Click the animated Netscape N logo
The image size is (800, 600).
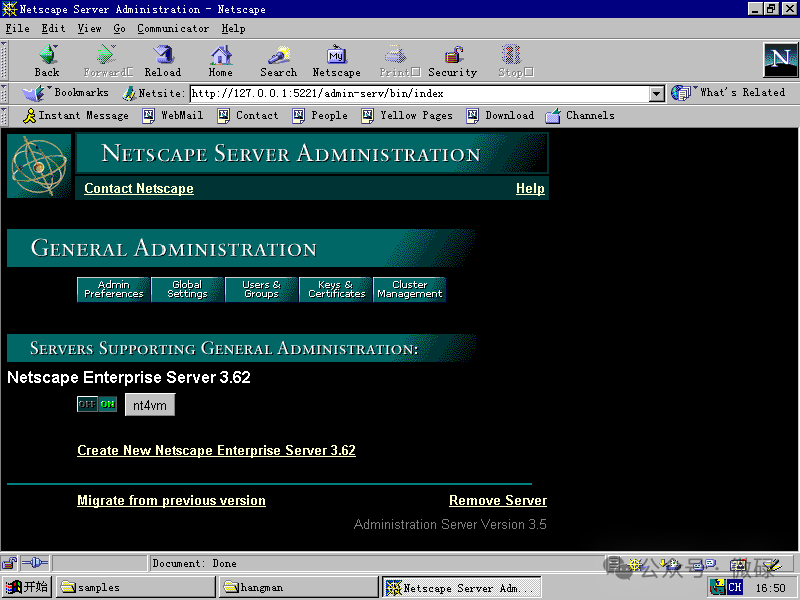780,60
